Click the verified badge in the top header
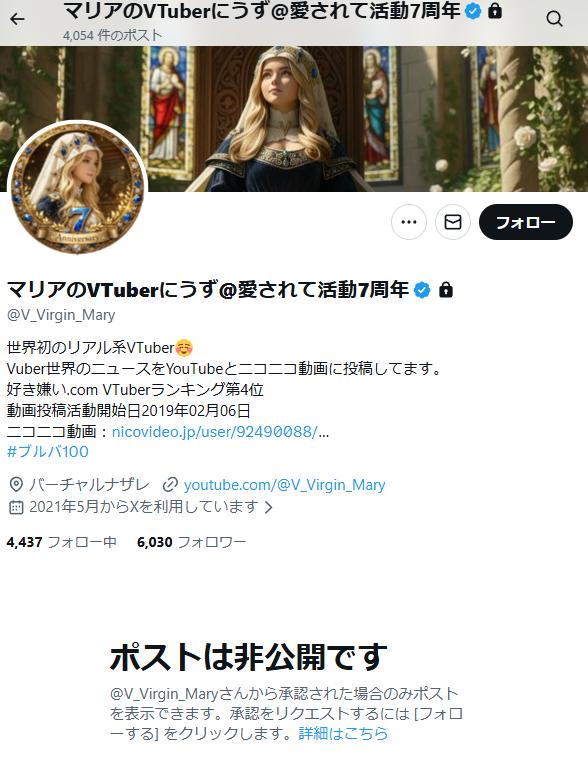This screenshot has height=765, width=588. pos(473,10)
